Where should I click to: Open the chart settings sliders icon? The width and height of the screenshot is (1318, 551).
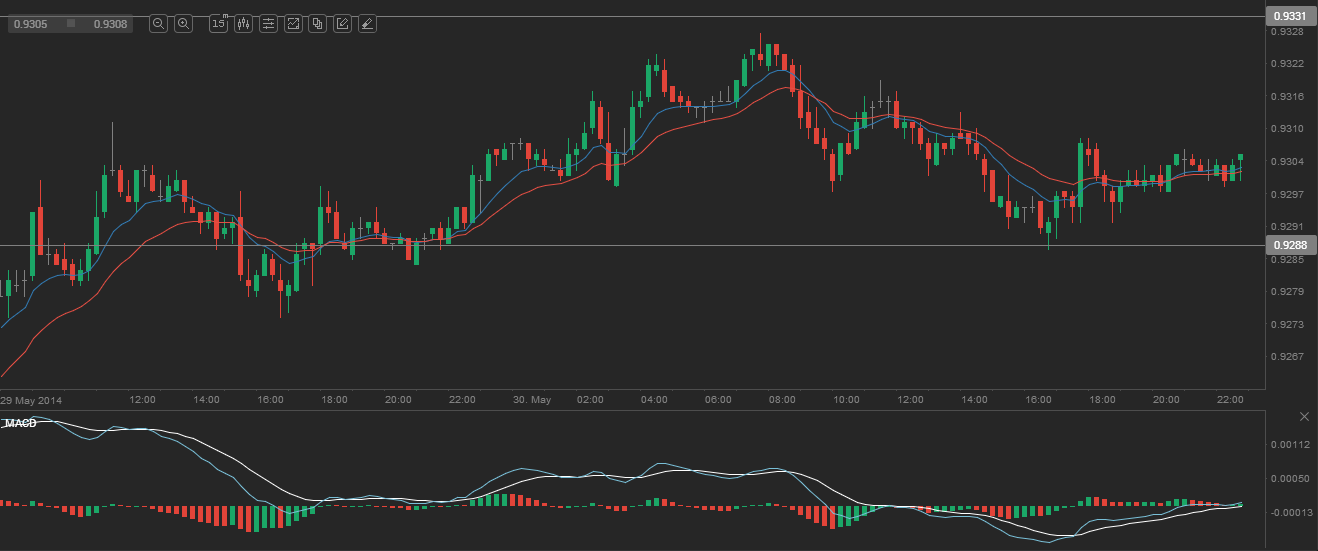pos(268,24)
